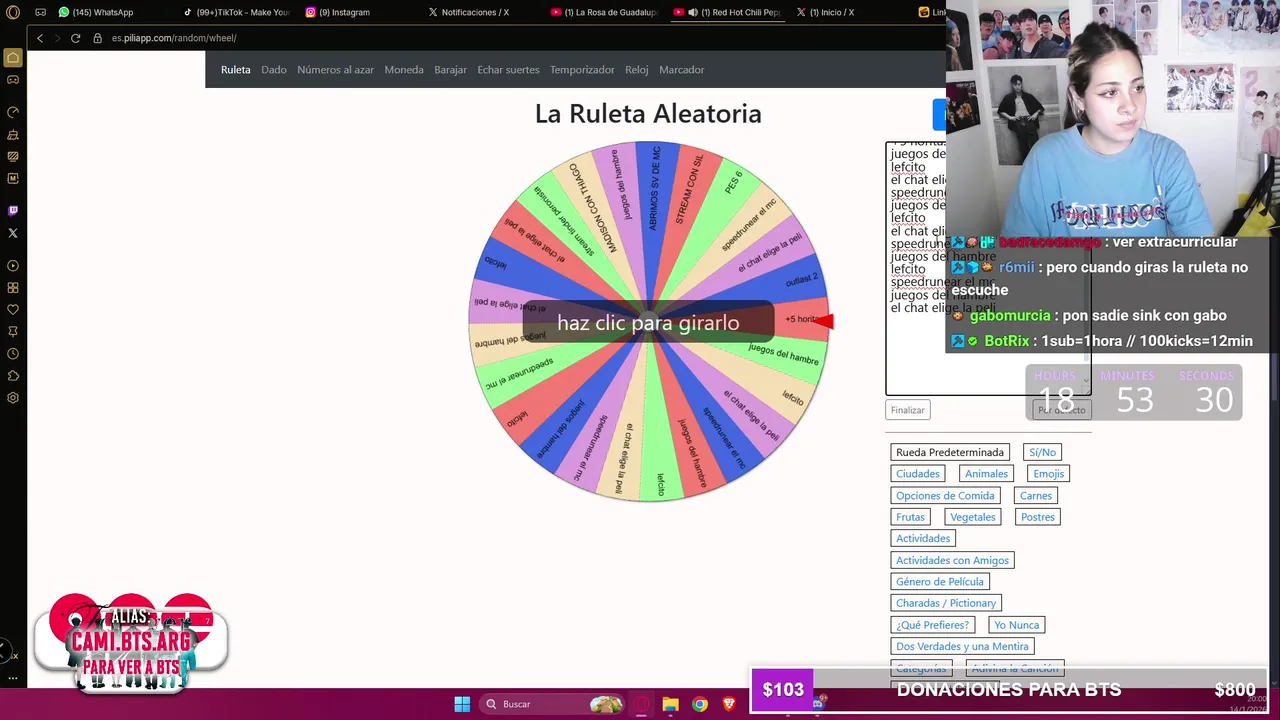Open the settings gear in the sidebar
This screenshot has height=720, width=1280.
point(13,398)
